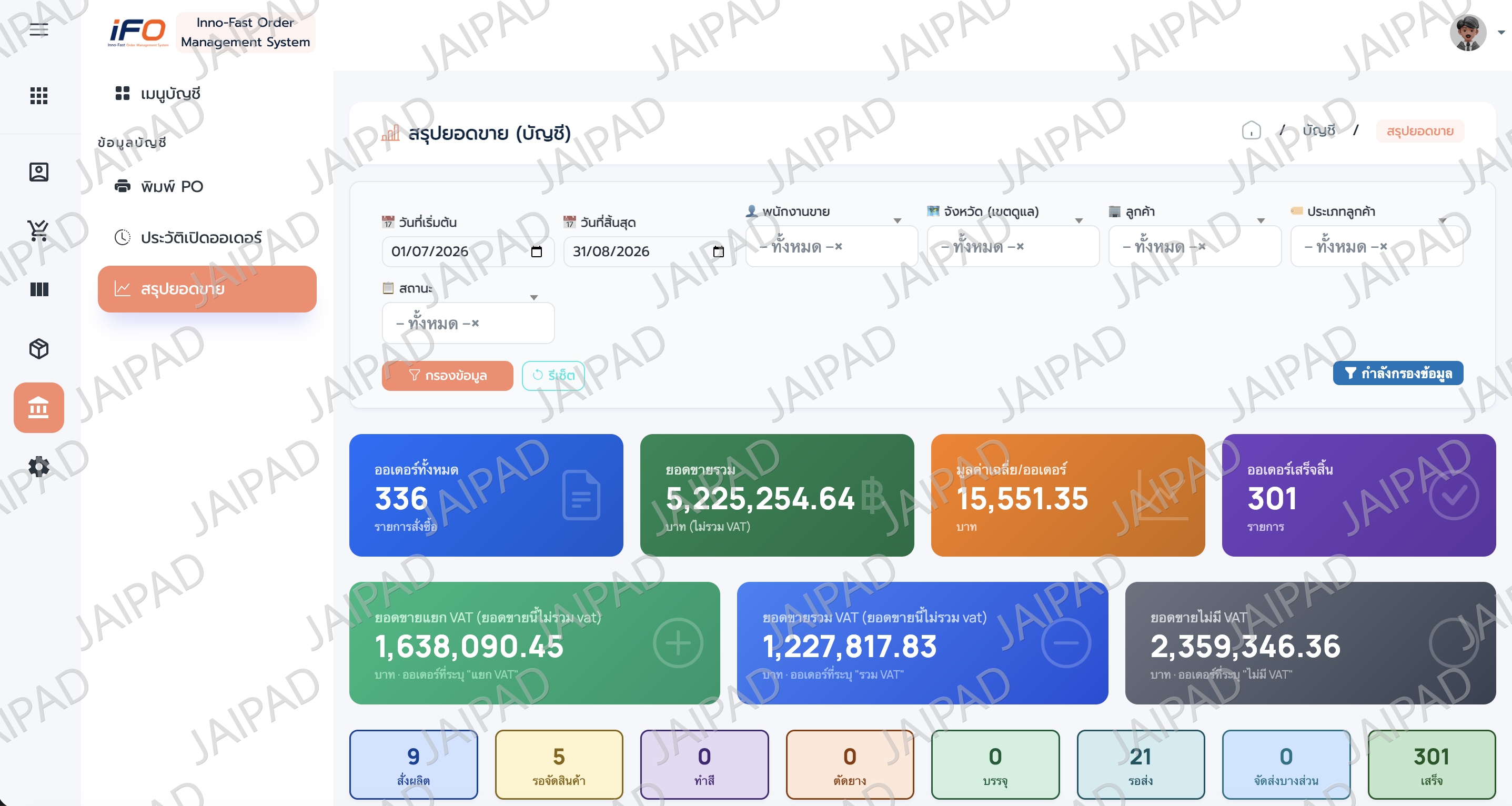
Task: Click the 1,638,090.45 separate VAT value
Action: [469, 647]
